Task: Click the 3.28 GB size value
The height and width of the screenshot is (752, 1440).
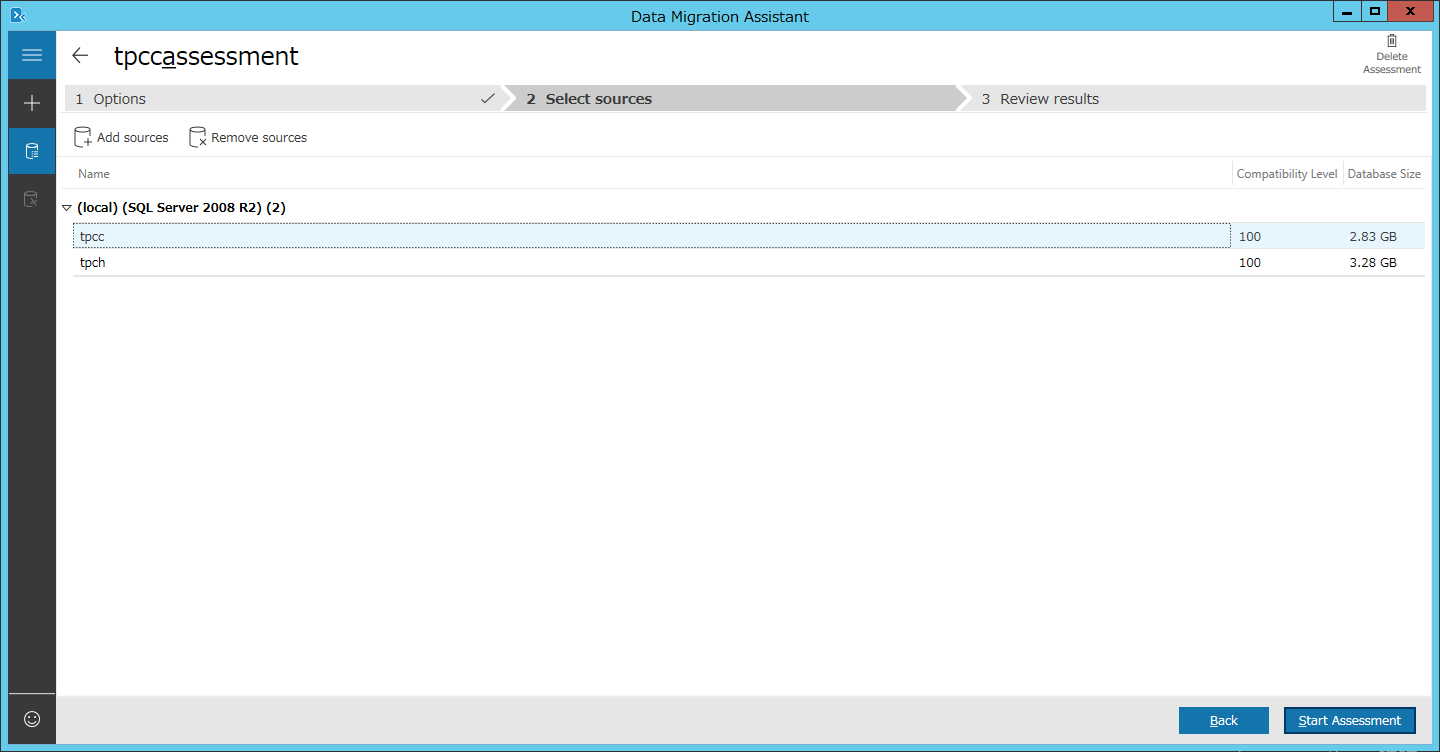Action: [1373, 263]
